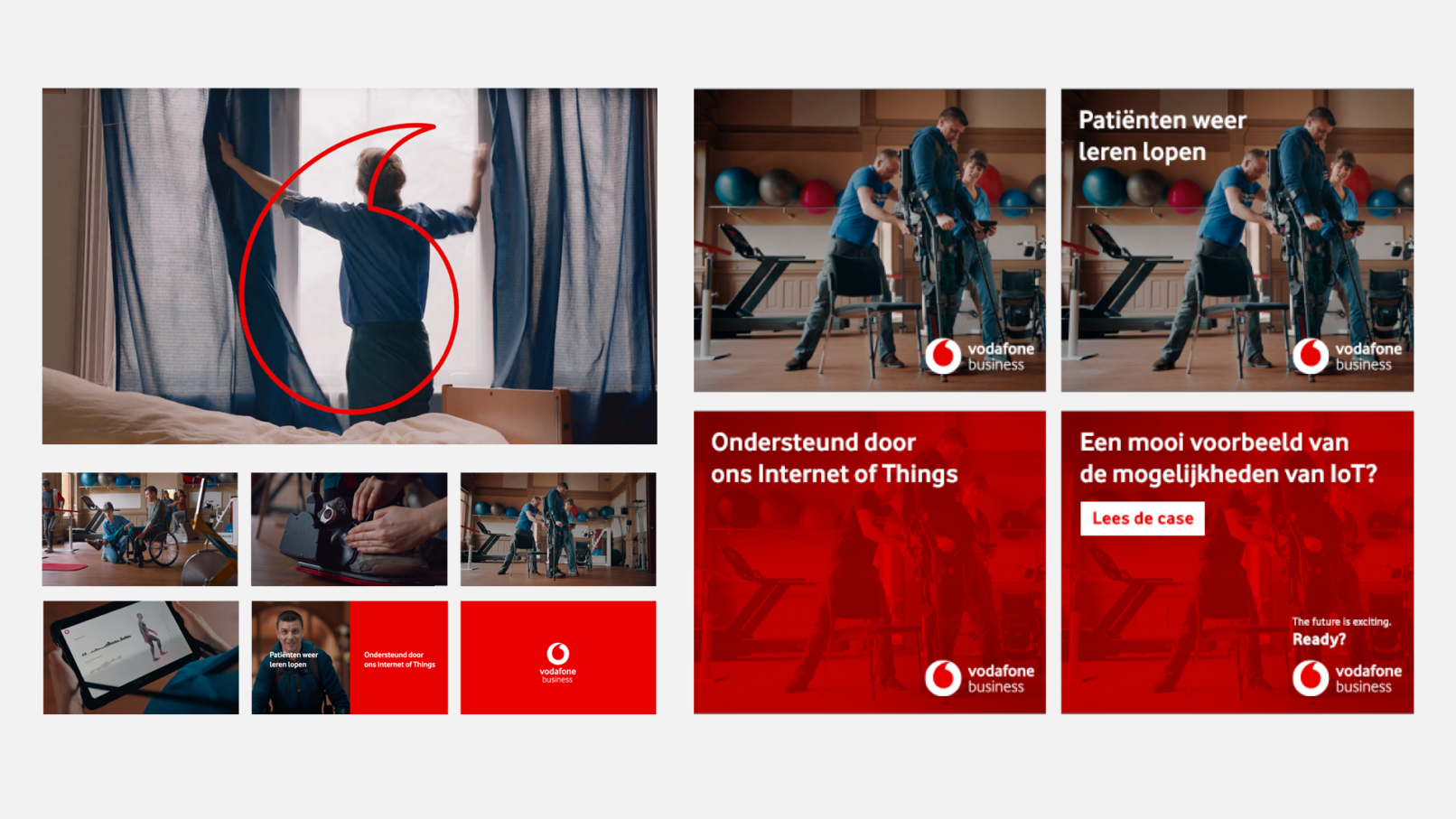Select thumbnail showing patient in wheelchair
Viewport: 1456px width, 819px height.
[140, 529]
